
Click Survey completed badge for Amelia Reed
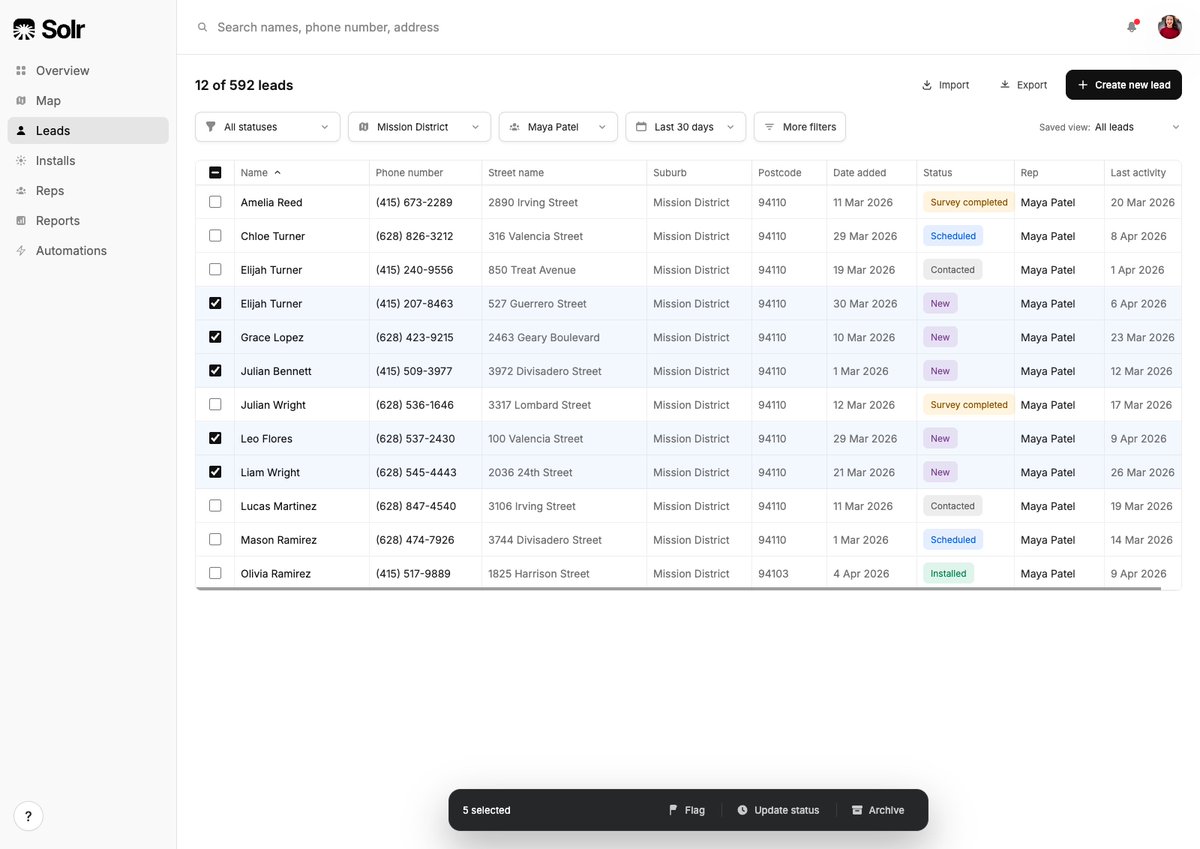point(969,202)
